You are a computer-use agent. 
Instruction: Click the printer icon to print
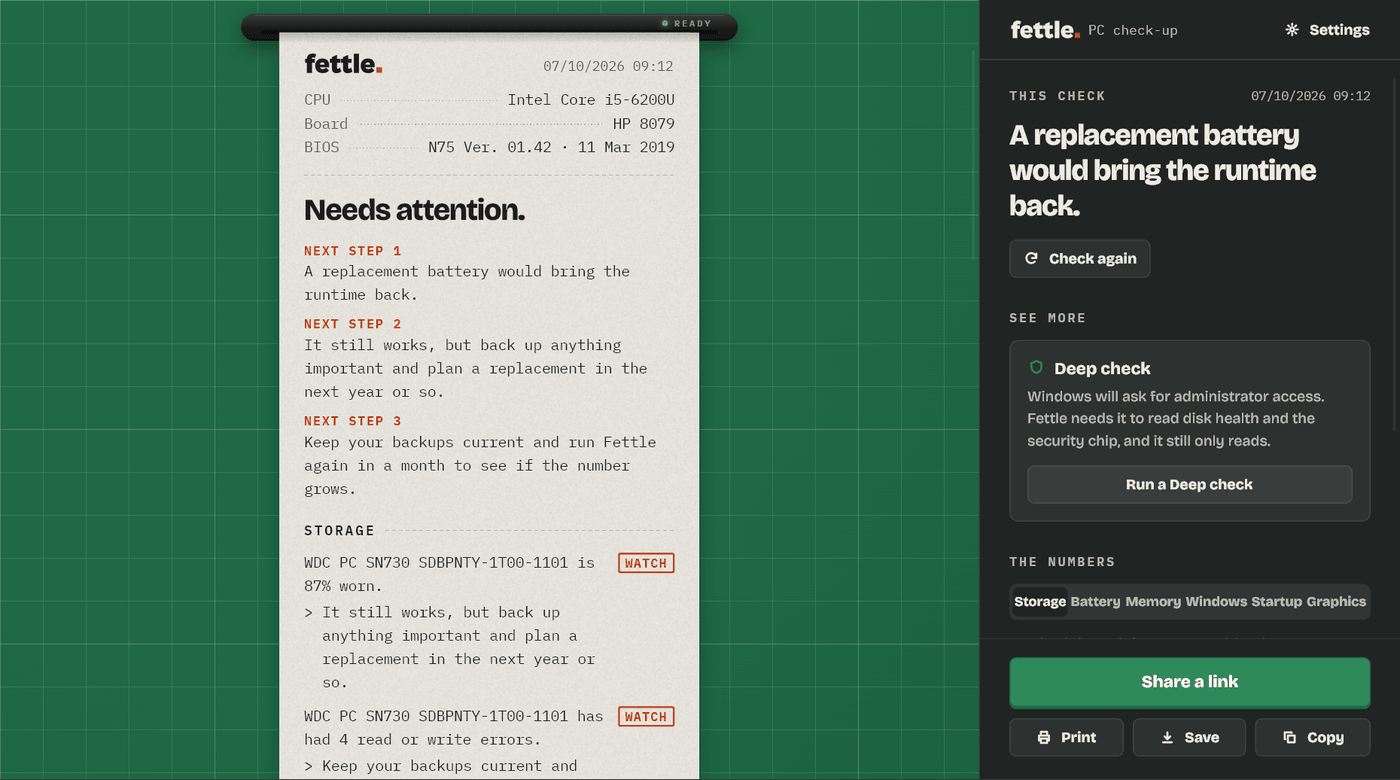click(x=1044, y=737)
